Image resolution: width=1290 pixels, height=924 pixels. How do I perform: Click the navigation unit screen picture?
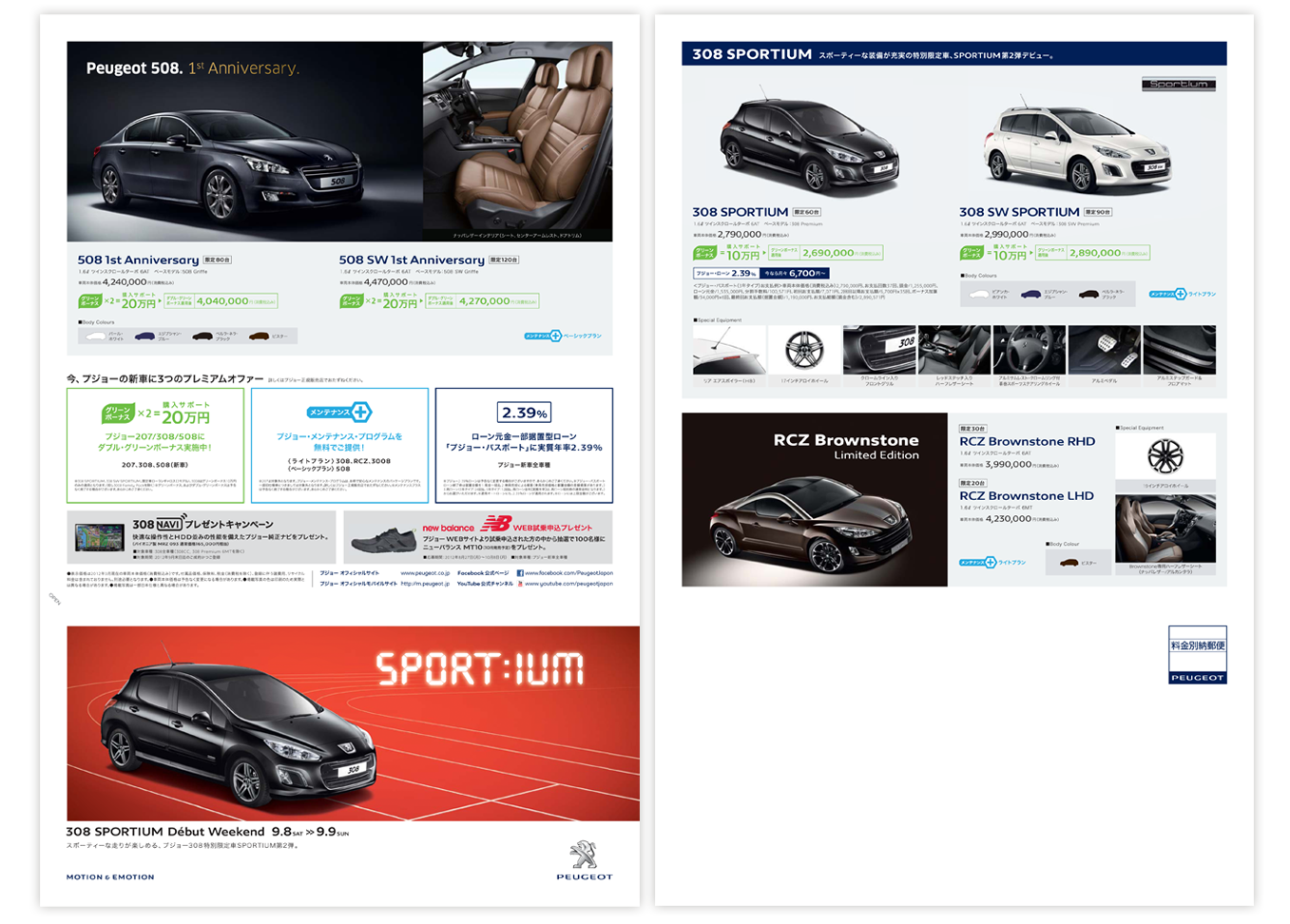(100, 538)
